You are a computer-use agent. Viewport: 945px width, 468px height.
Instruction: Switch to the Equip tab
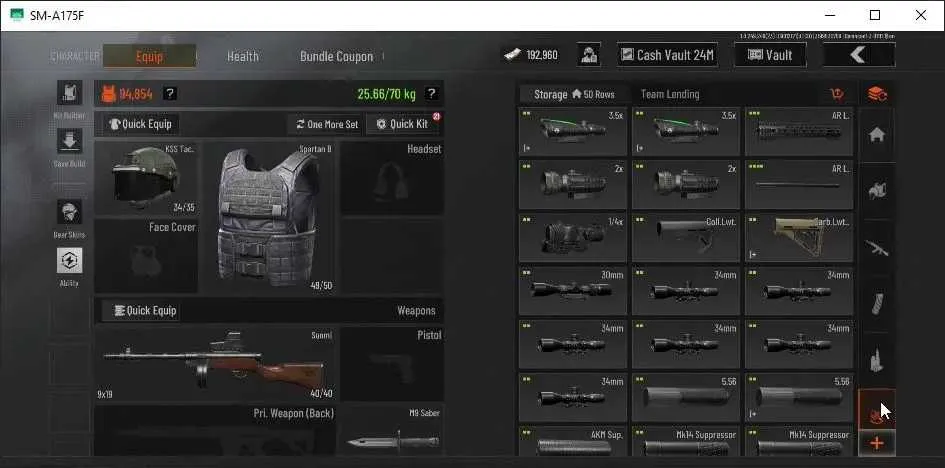(149, 57)
